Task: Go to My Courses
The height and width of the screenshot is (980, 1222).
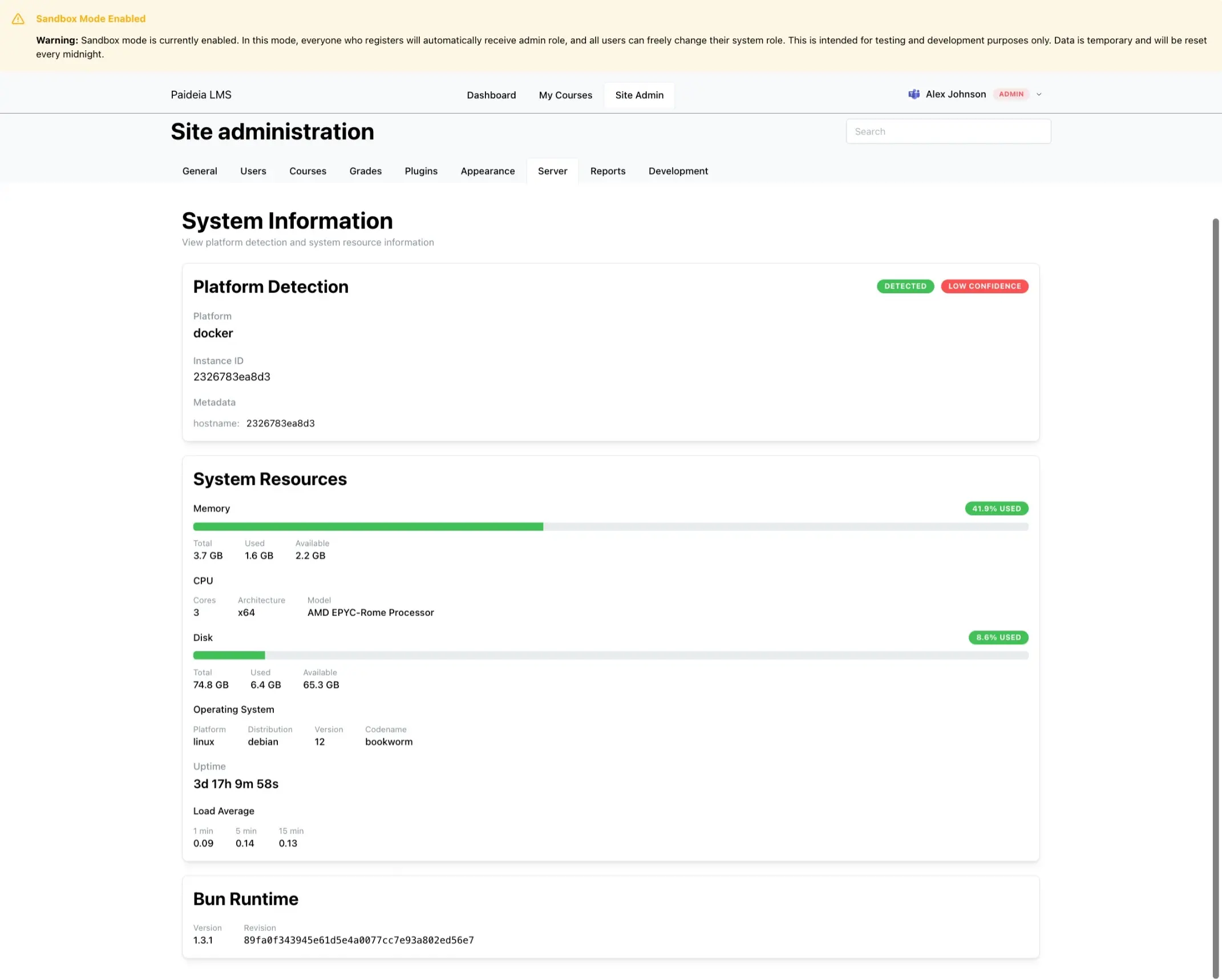Action: coord(565,95)
